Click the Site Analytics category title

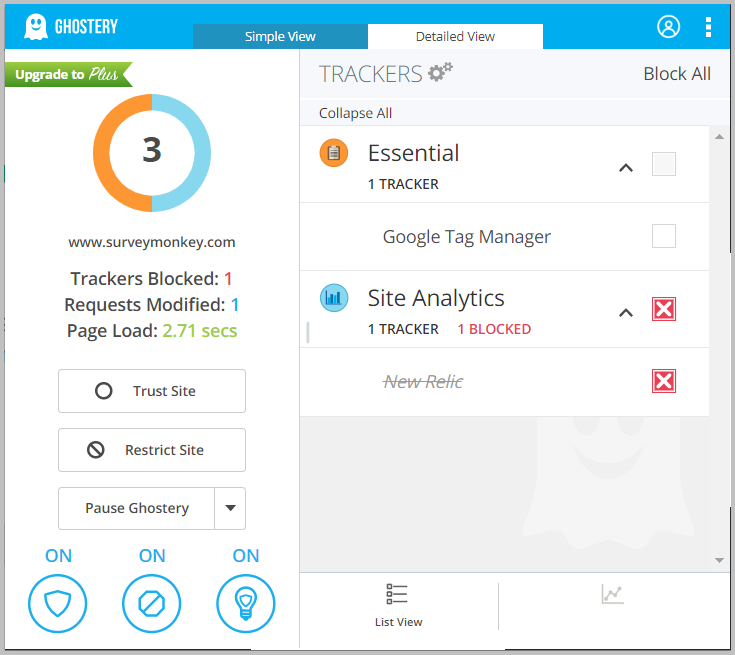click(436, 298)
